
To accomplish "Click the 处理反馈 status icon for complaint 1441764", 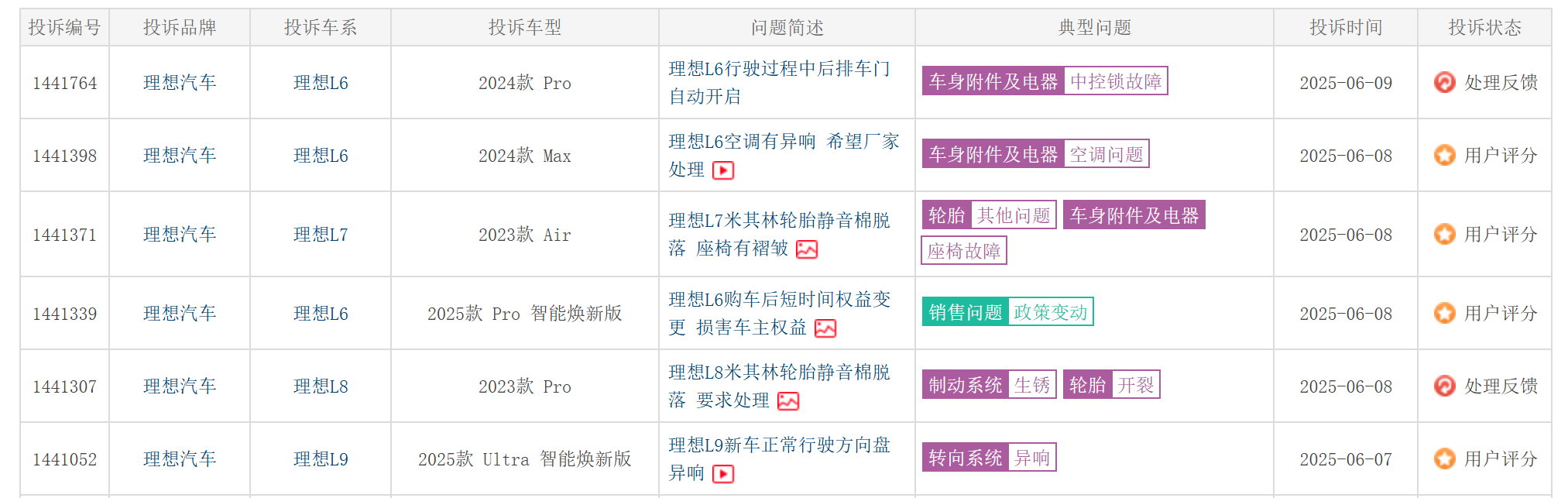I will point(1444,82).
